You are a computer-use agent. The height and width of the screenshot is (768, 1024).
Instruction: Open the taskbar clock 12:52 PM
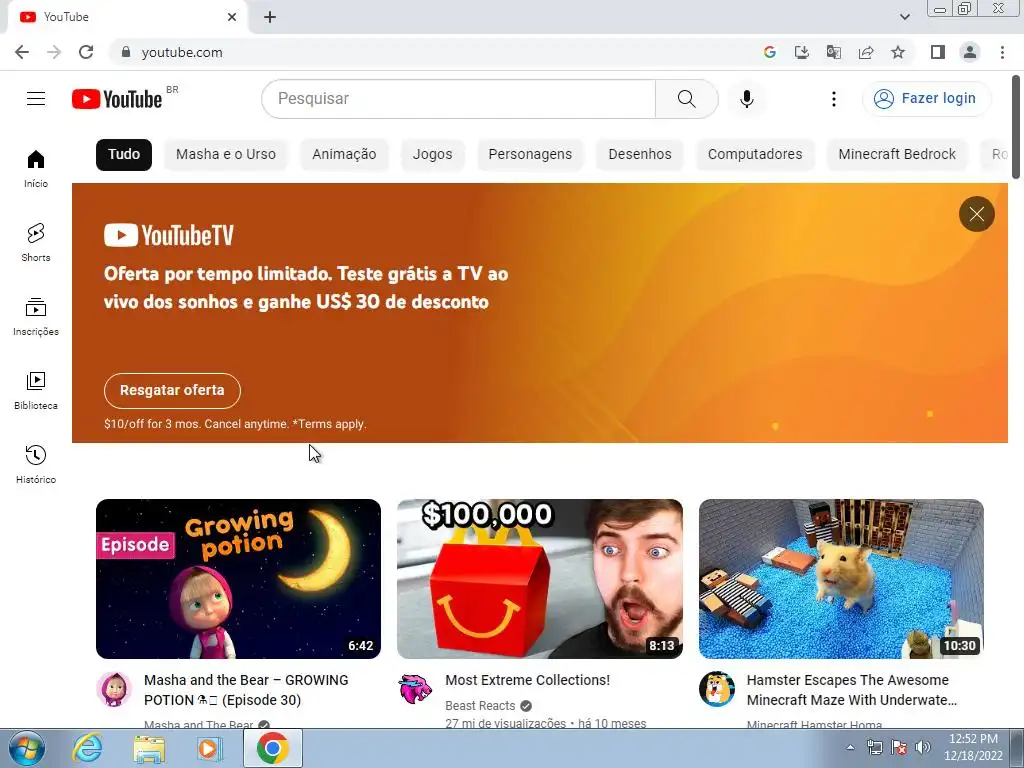973,747
